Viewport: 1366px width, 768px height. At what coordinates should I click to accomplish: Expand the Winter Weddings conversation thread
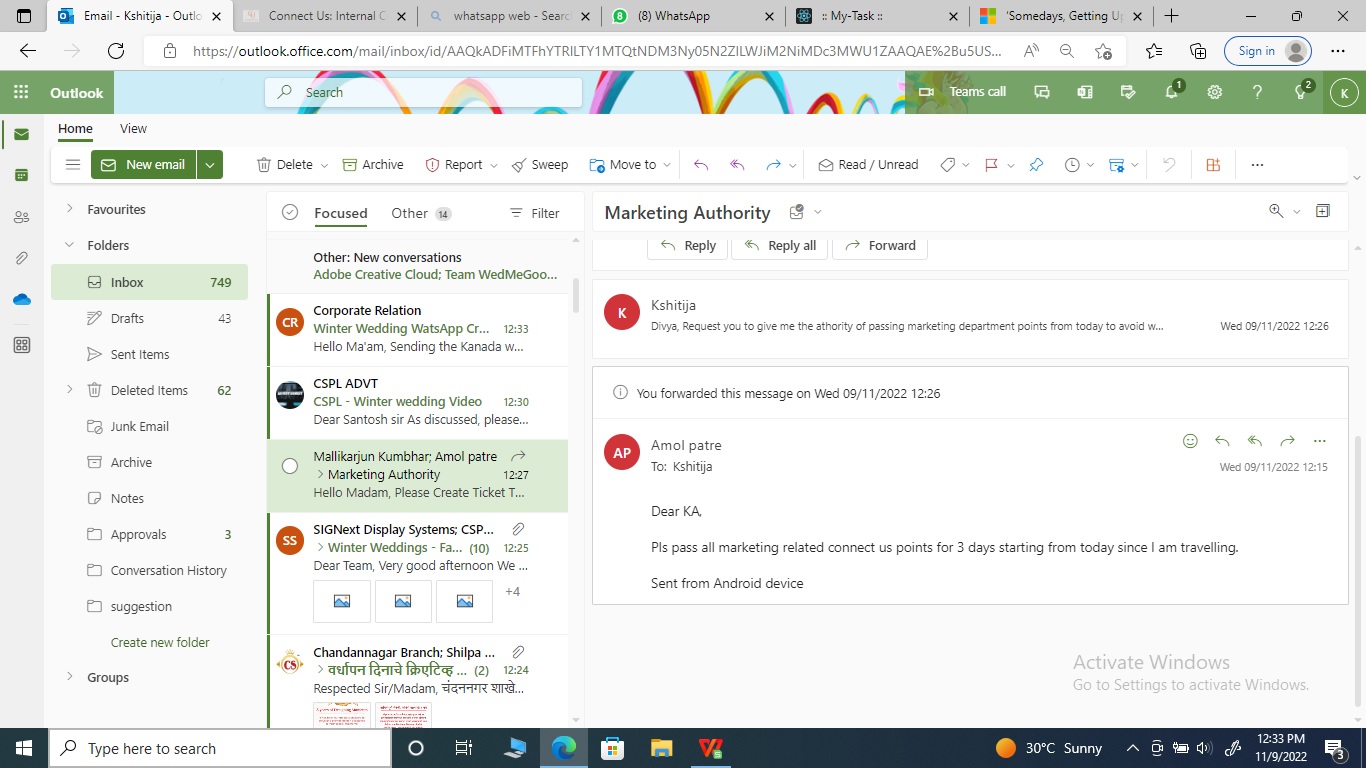[x=320, y=548]
